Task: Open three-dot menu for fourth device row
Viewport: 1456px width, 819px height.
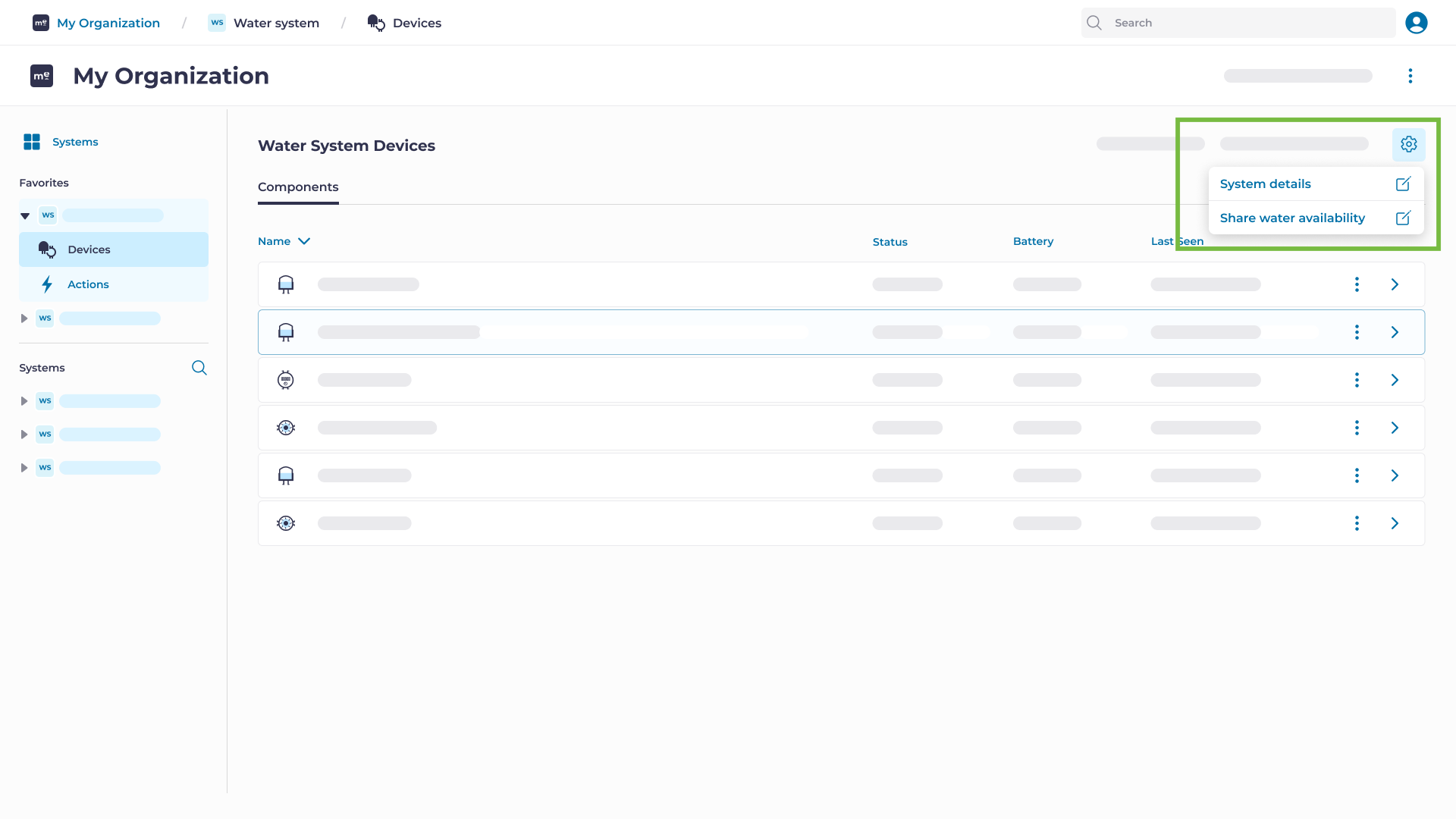Action: pyautogui.click(x=1357, y=428)
